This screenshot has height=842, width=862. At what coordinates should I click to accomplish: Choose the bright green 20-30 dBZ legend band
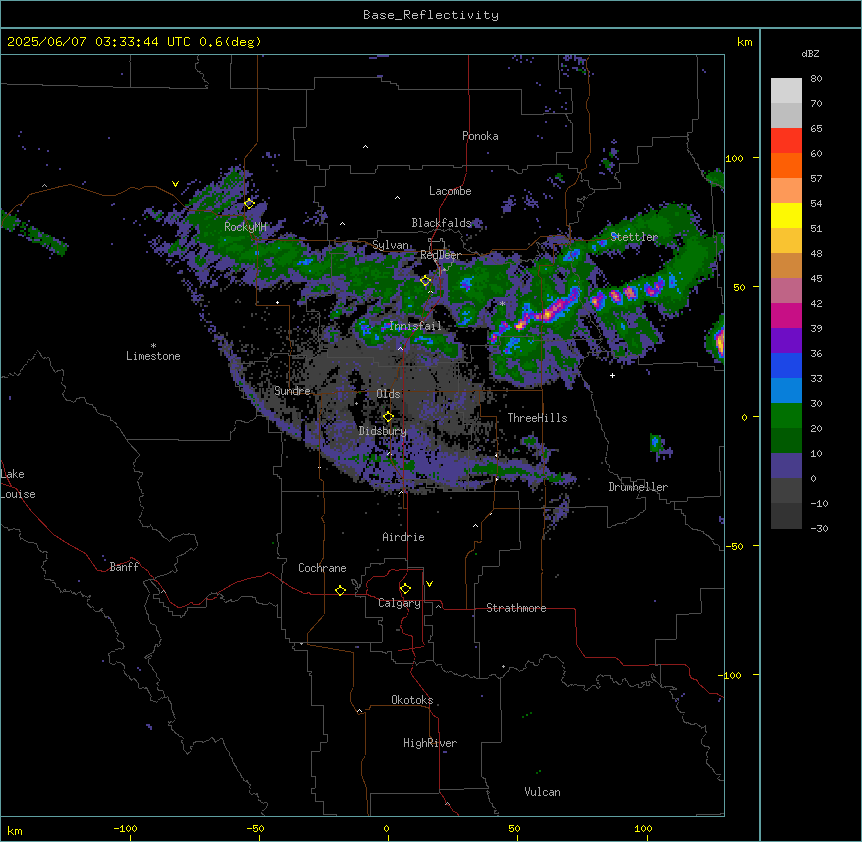(x=786, y=416)
